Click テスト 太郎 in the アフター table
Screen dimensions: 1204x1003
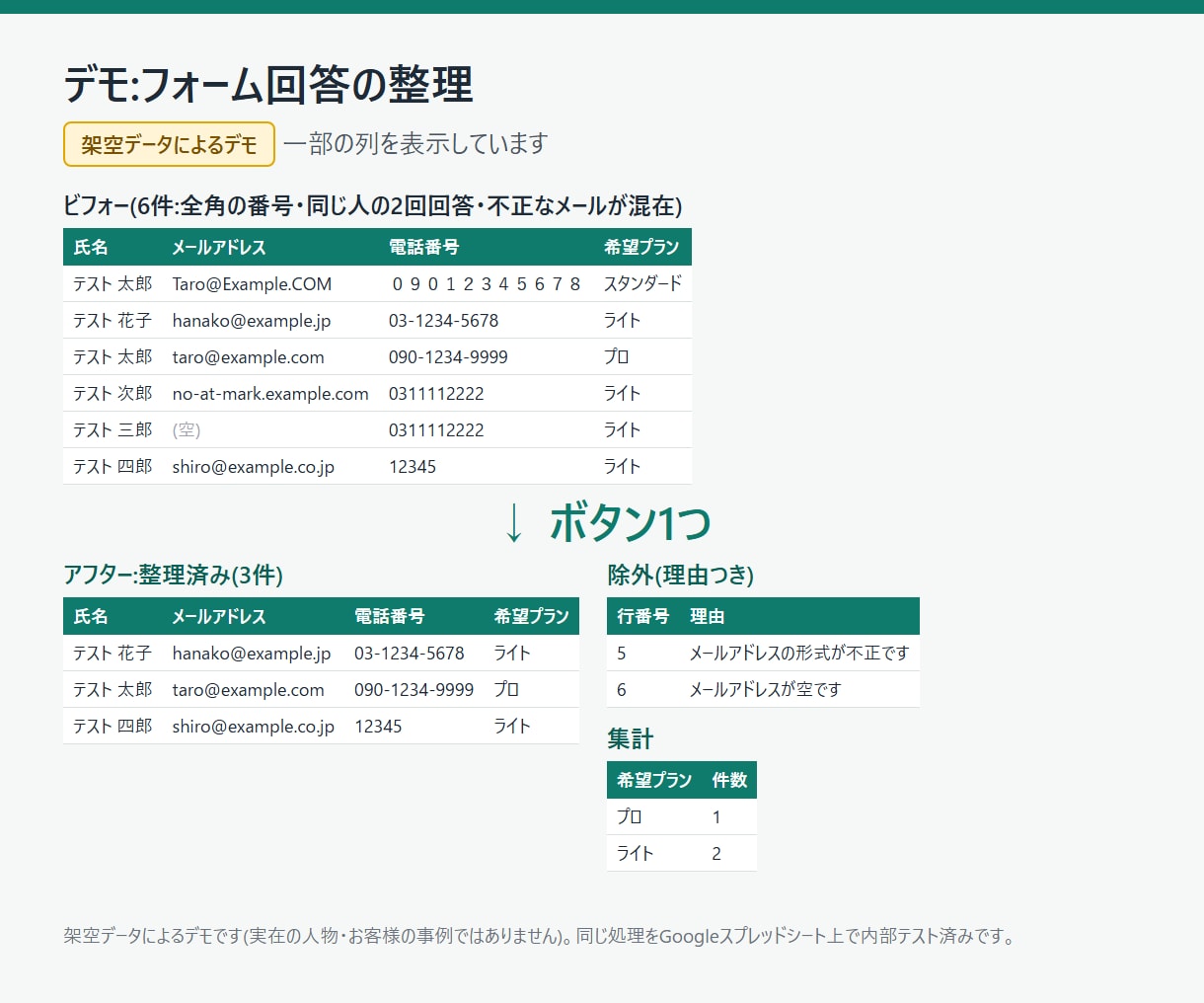point(113,689)
